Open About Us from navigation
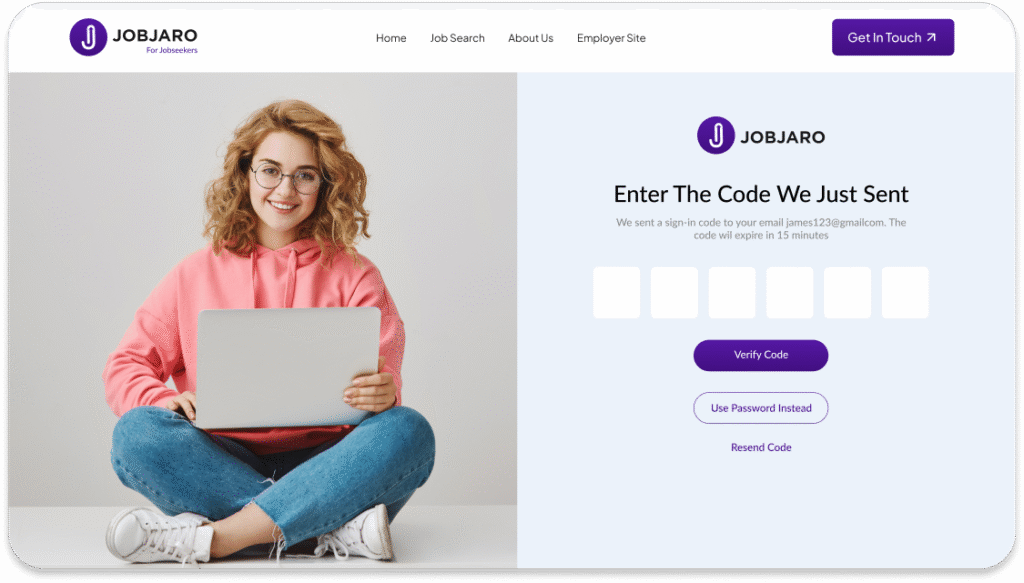1024x583 pixels. pyautogui.click(x=530, y=38)
